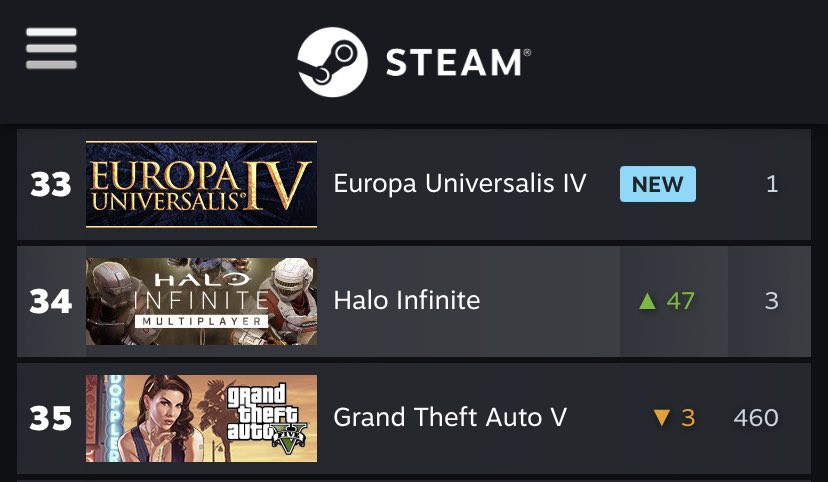Open the hamburger menu icon
828x482 pixels.
(x=51, y=49)
